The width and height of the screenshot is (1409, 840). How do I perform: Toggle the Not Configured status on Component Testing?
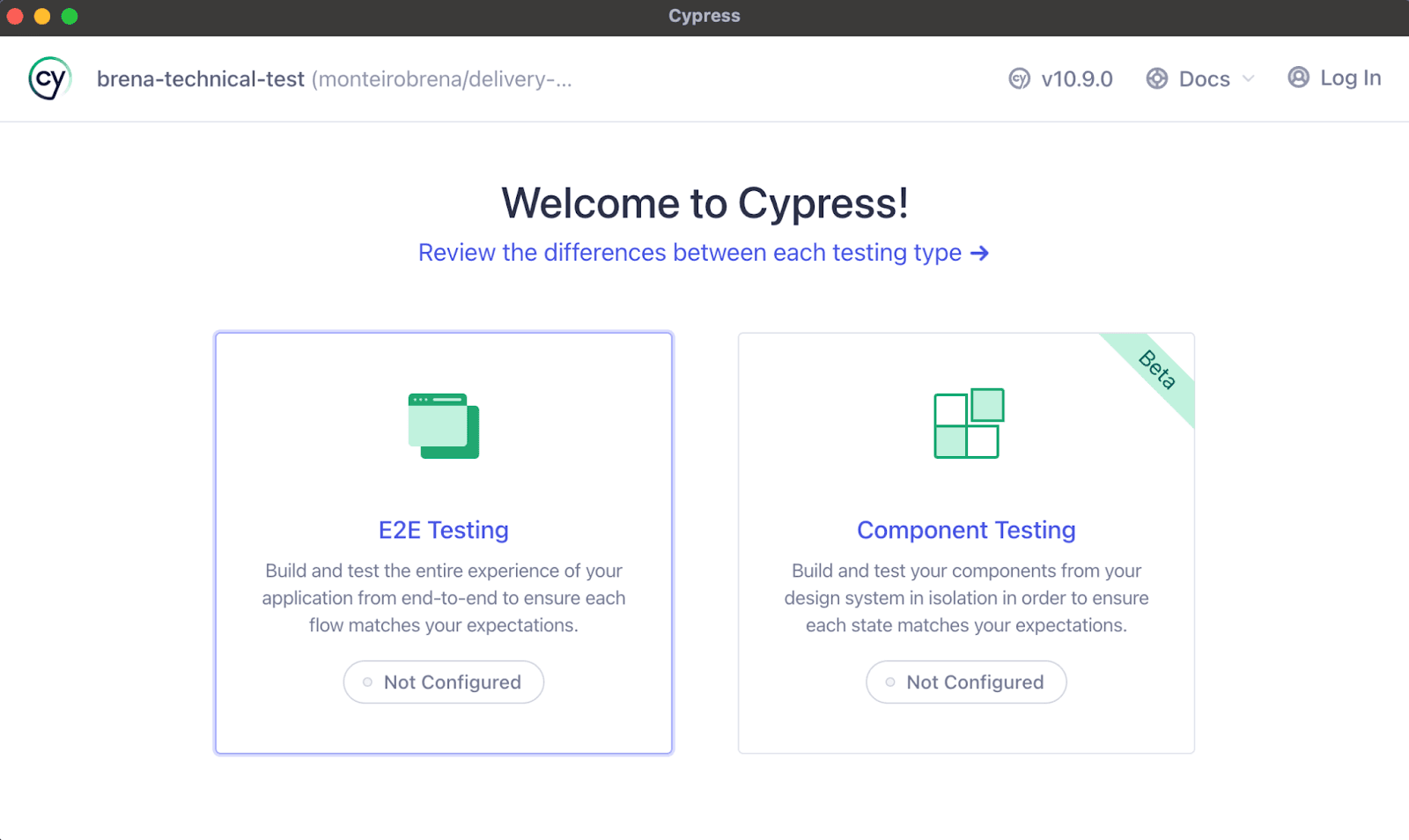pyautogui.click(x=966, y=682)
